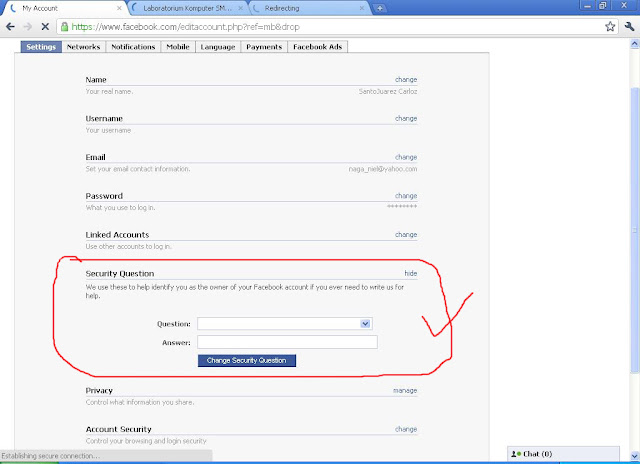Open the Payments tab

click(264, 47)
